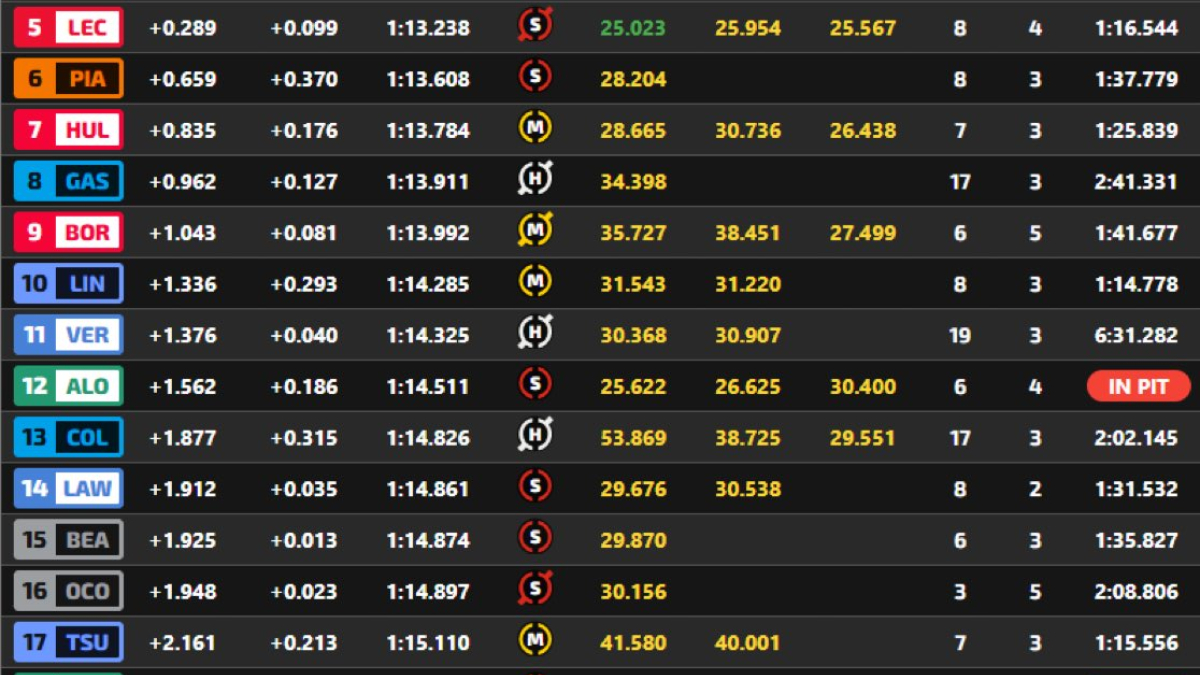Open the PIA driver badge
The width and height of the screenshot is (1200, 675).
coord(68,79)
